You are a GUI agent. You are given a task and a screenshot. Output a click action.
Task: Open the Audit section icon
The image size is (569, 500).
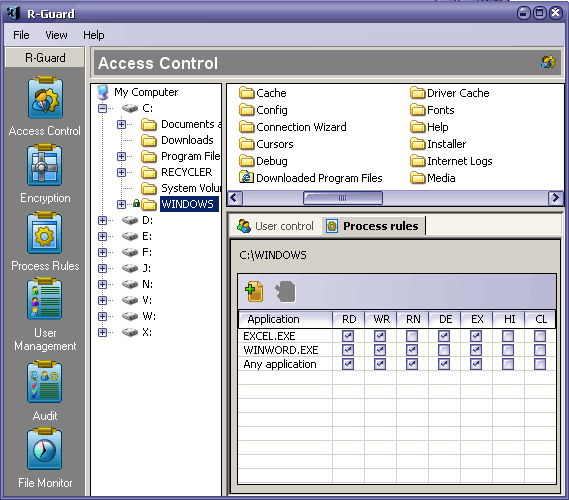pos(45,382)
